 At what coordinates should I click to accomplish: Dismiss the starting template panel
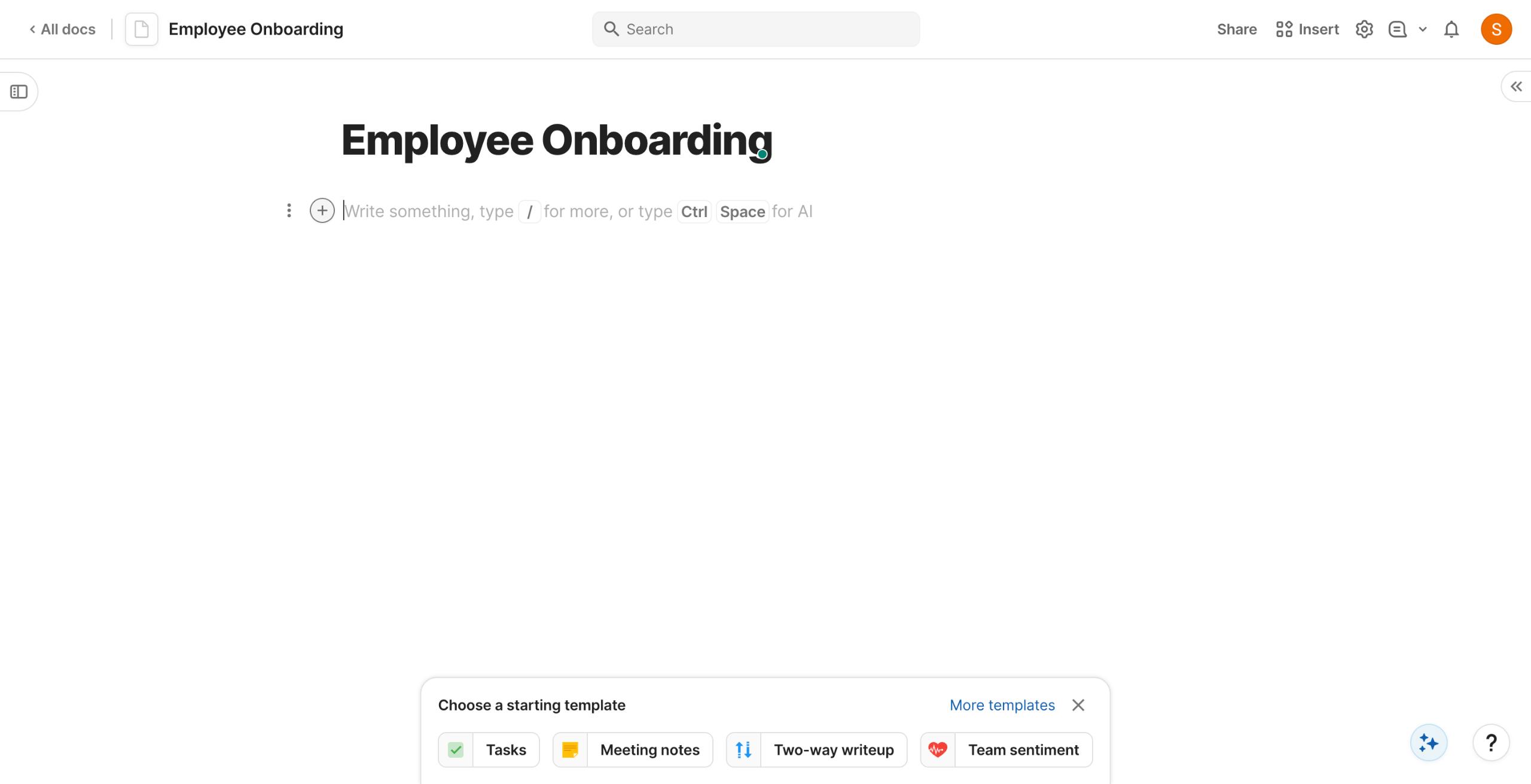pyautogui.click(x=1078, y=705)
